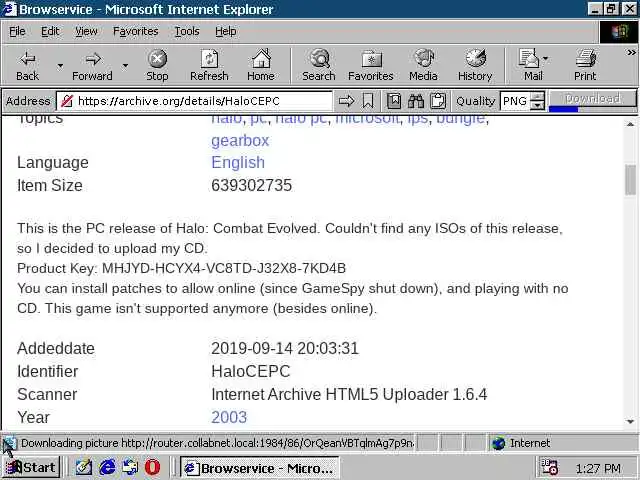Viewport: 640px width, 480px height.
Task: Click the Browservice taskbar button
Action: [260, 468]
